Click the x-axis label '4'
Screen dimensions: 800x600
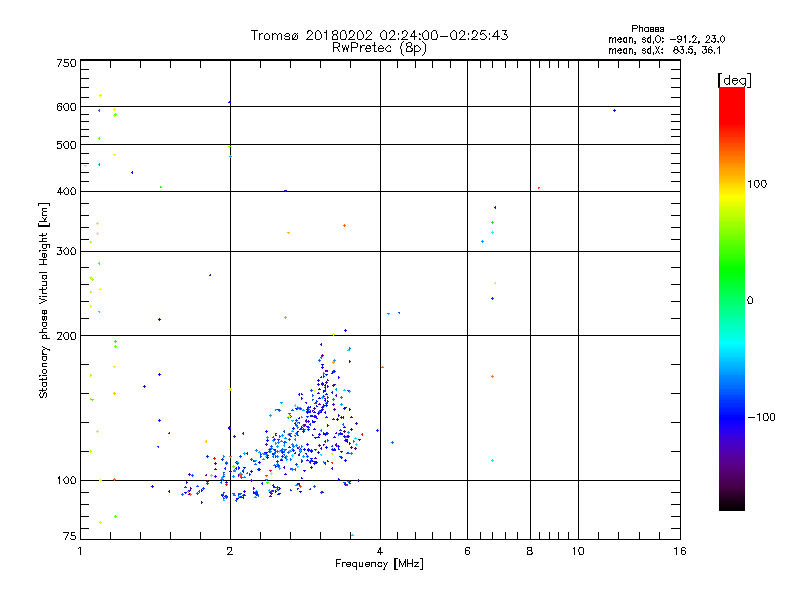(x=380, y=551)
